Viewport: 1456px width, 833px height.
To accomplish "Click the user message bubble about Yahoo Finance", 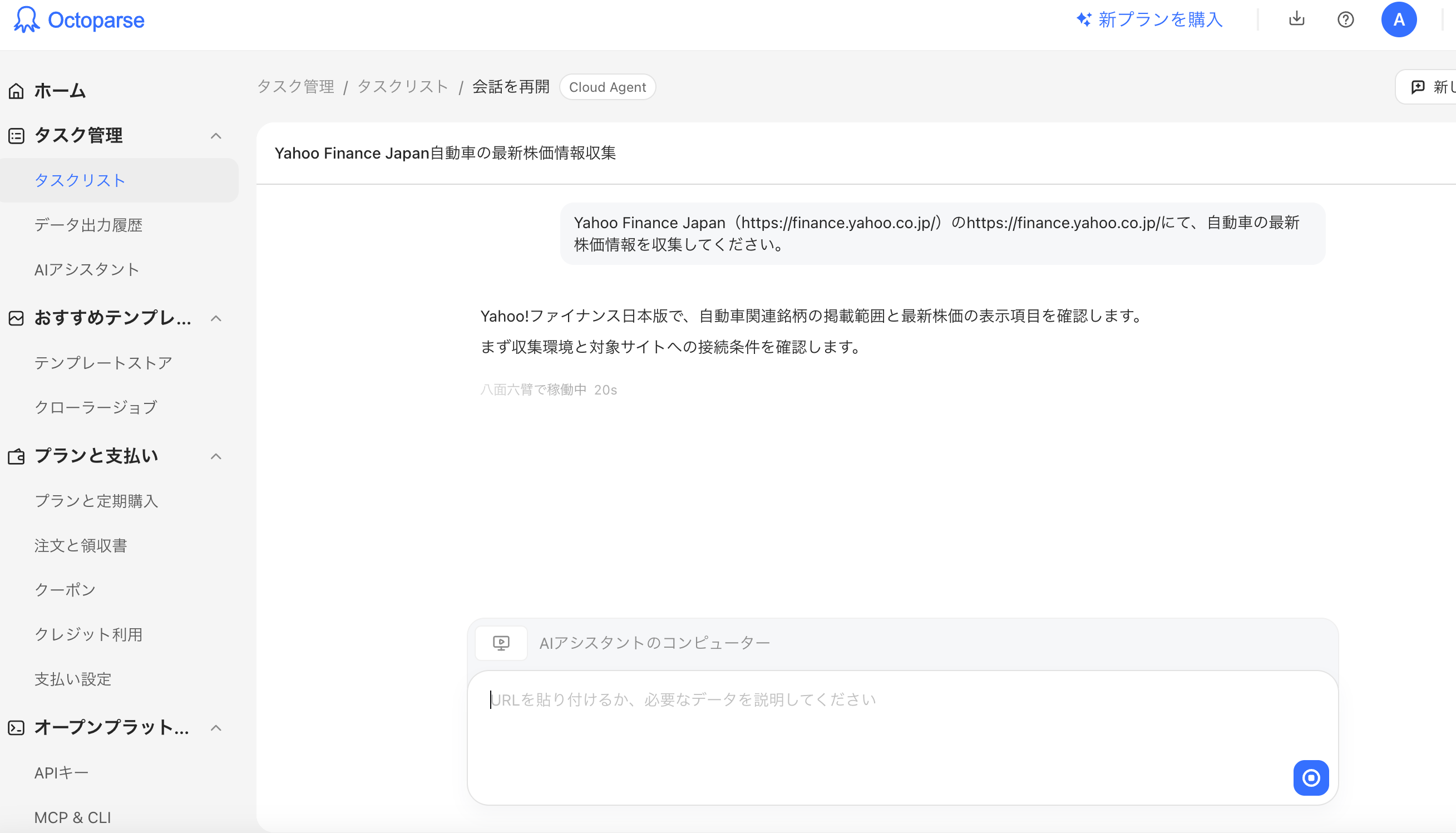I will 942,233.
